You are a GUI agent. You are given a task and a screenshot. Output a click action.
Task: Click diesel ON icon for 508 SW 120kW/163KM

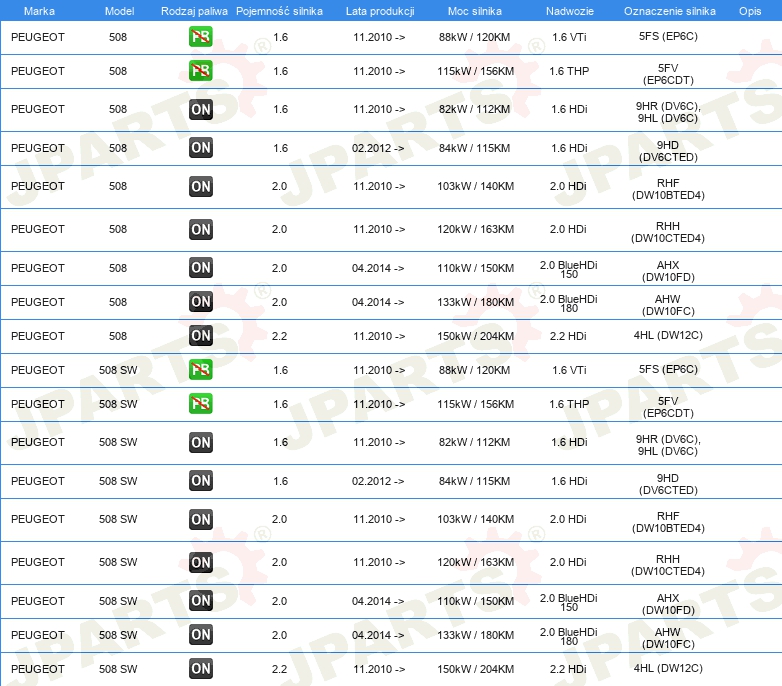(200, 562)
